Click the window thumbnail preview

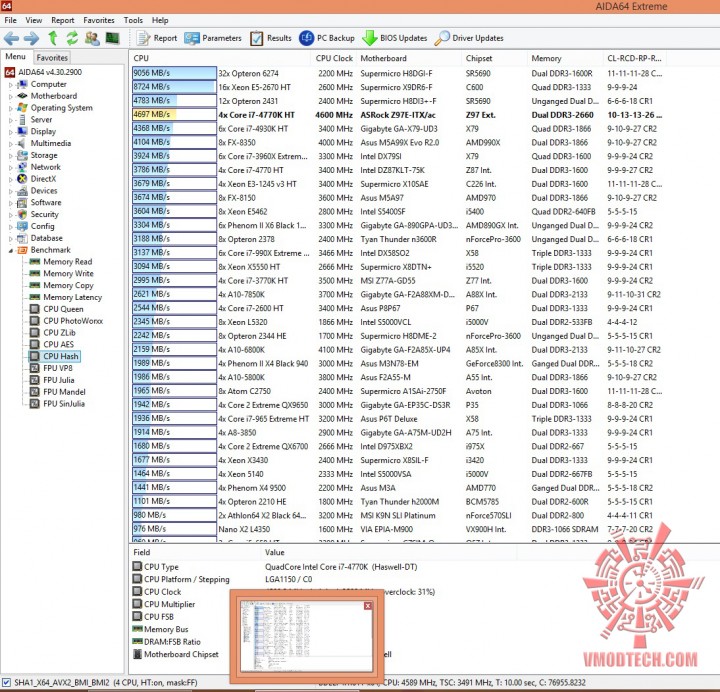pos(306,636)
